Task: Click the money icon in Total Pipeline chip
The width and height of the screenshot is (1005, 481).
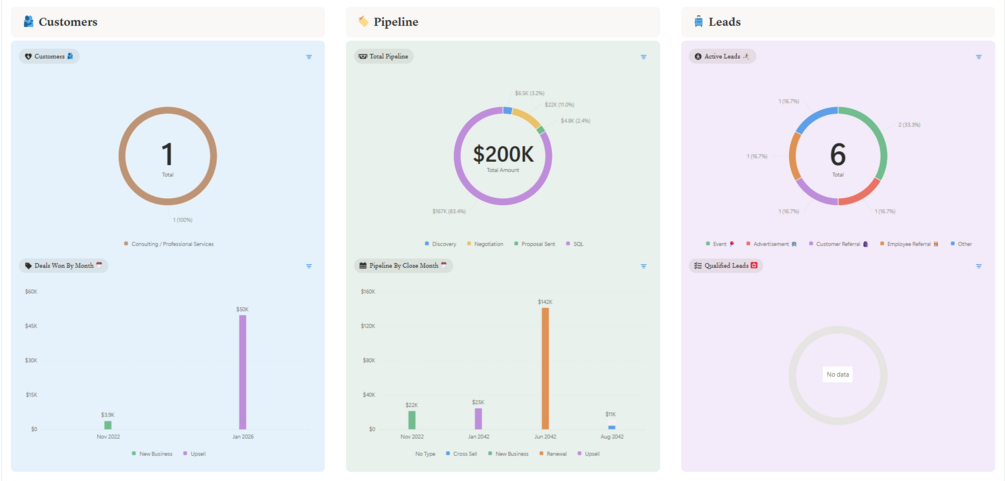Action: point(363,56)
